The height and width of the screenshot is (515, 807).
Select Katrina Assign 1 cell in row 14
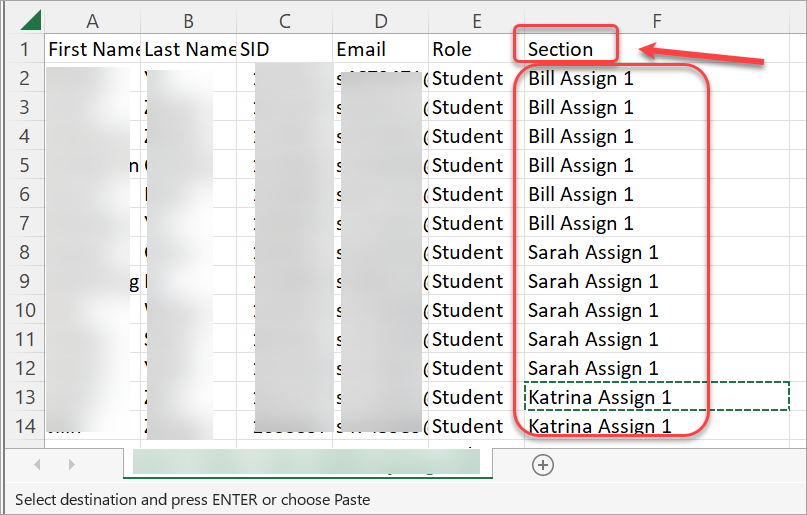[x=657, y=425]
